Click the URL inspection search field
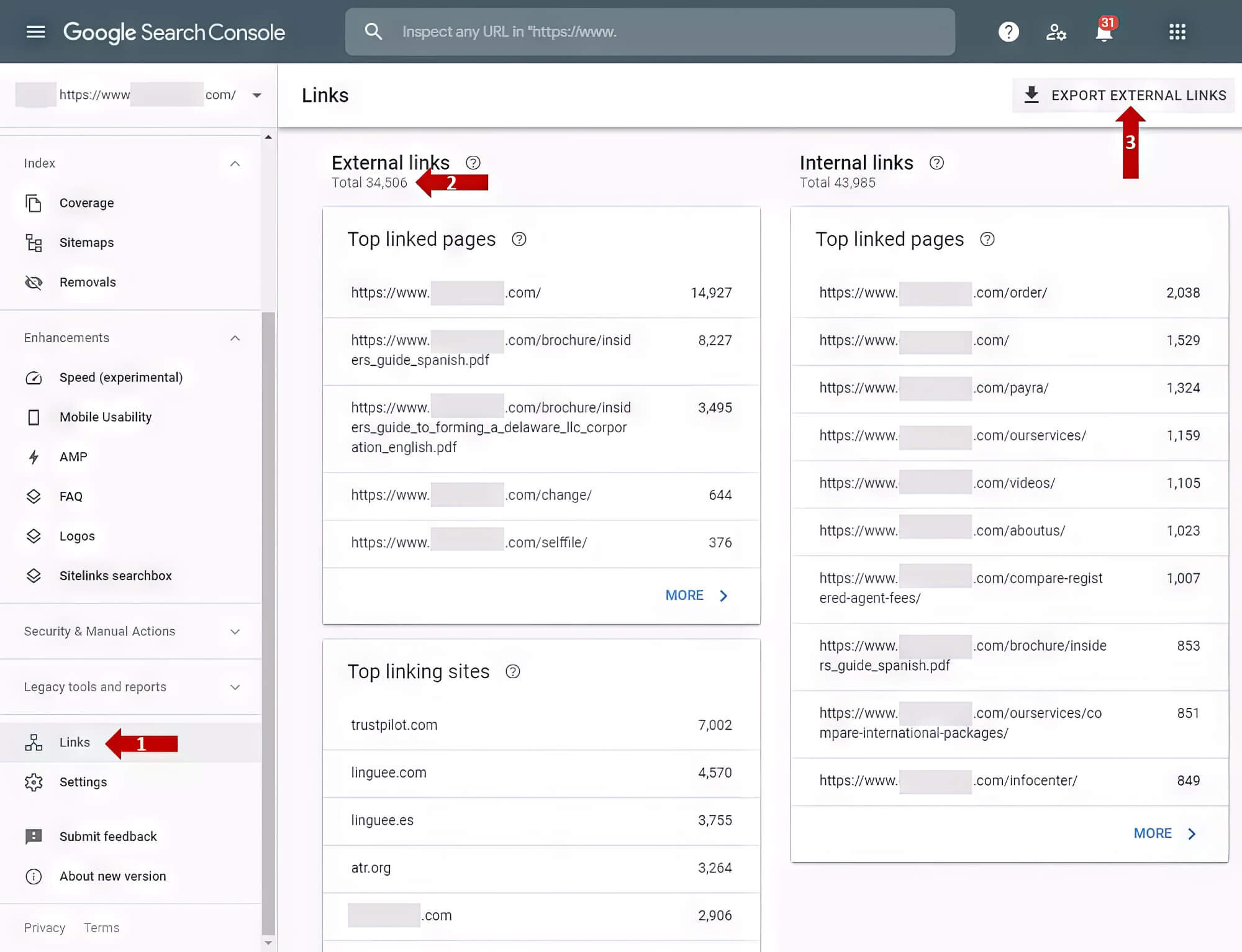1242x952 pixels. pos(650,32)
